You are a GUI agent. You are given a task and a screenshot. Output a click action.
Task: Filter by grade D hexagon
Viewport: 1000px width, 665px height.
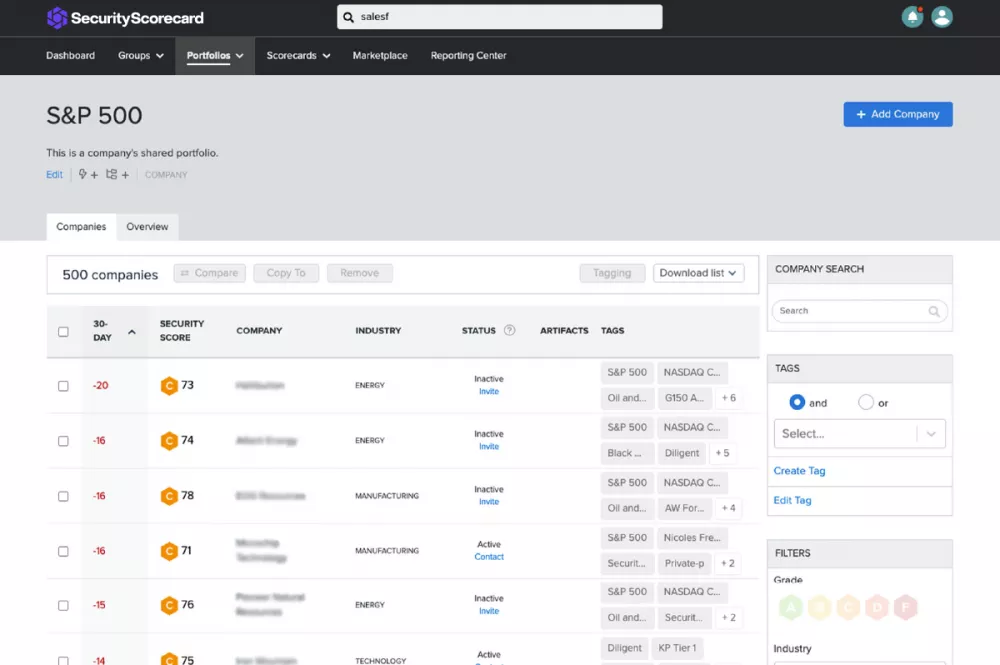[x=877, y=608]
